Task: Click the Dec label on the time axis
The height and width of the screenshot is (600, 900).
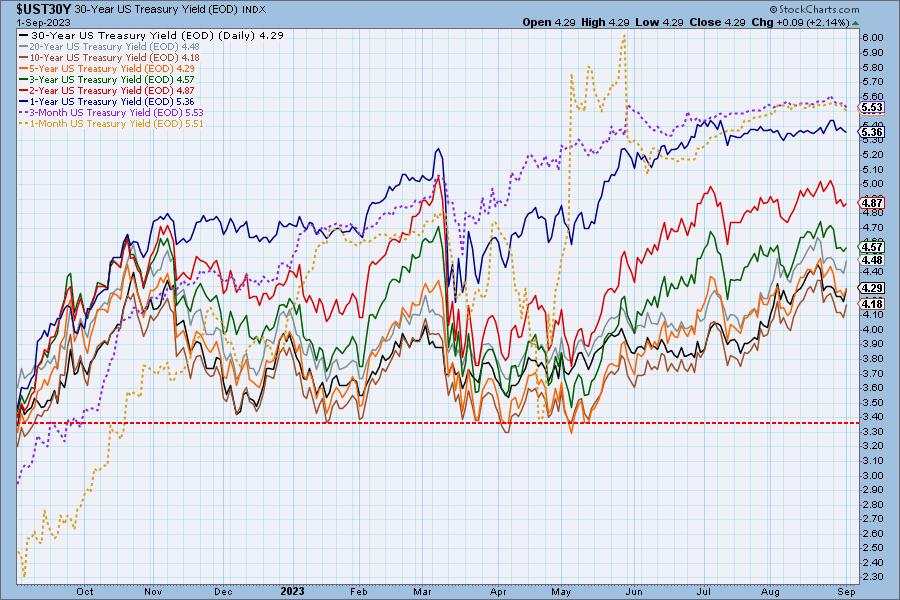Action: click(x=223, y=592)
